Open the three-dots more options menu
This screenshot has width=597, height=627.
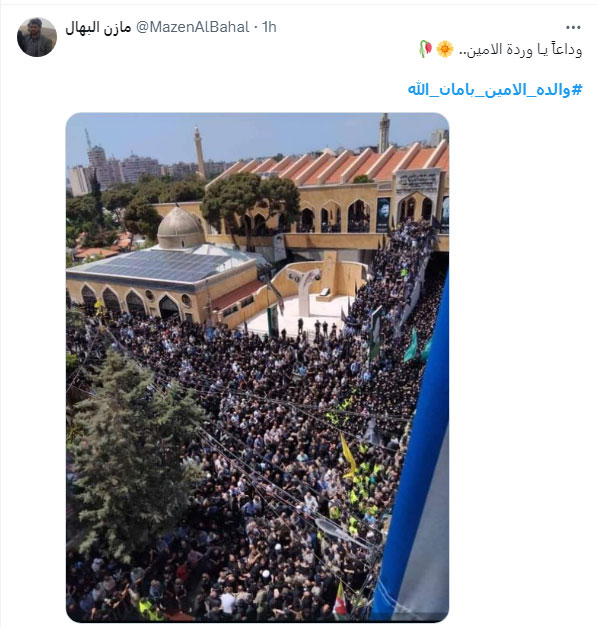(x=573, y=27)
